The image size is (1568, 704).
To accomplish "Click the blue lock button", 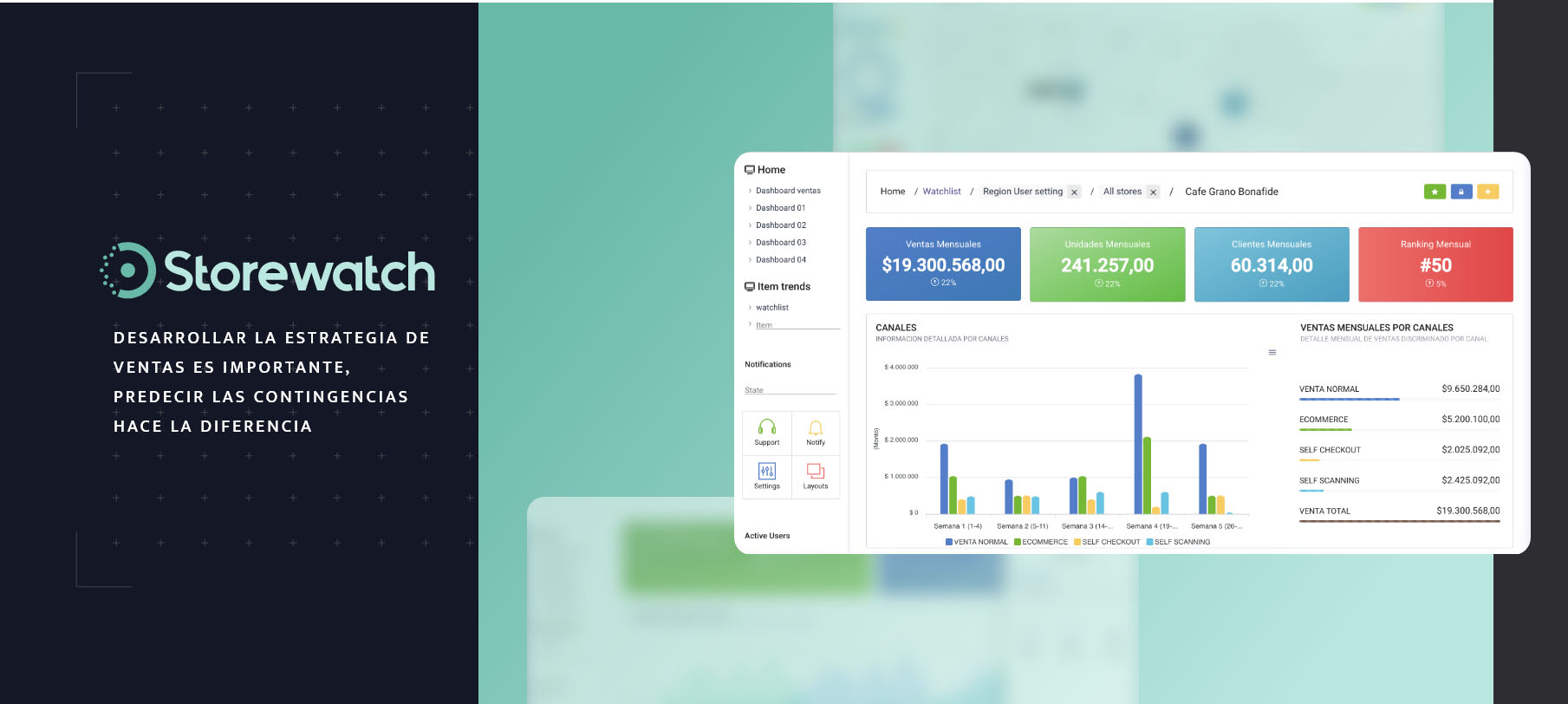I will (x=1461, y=192).
